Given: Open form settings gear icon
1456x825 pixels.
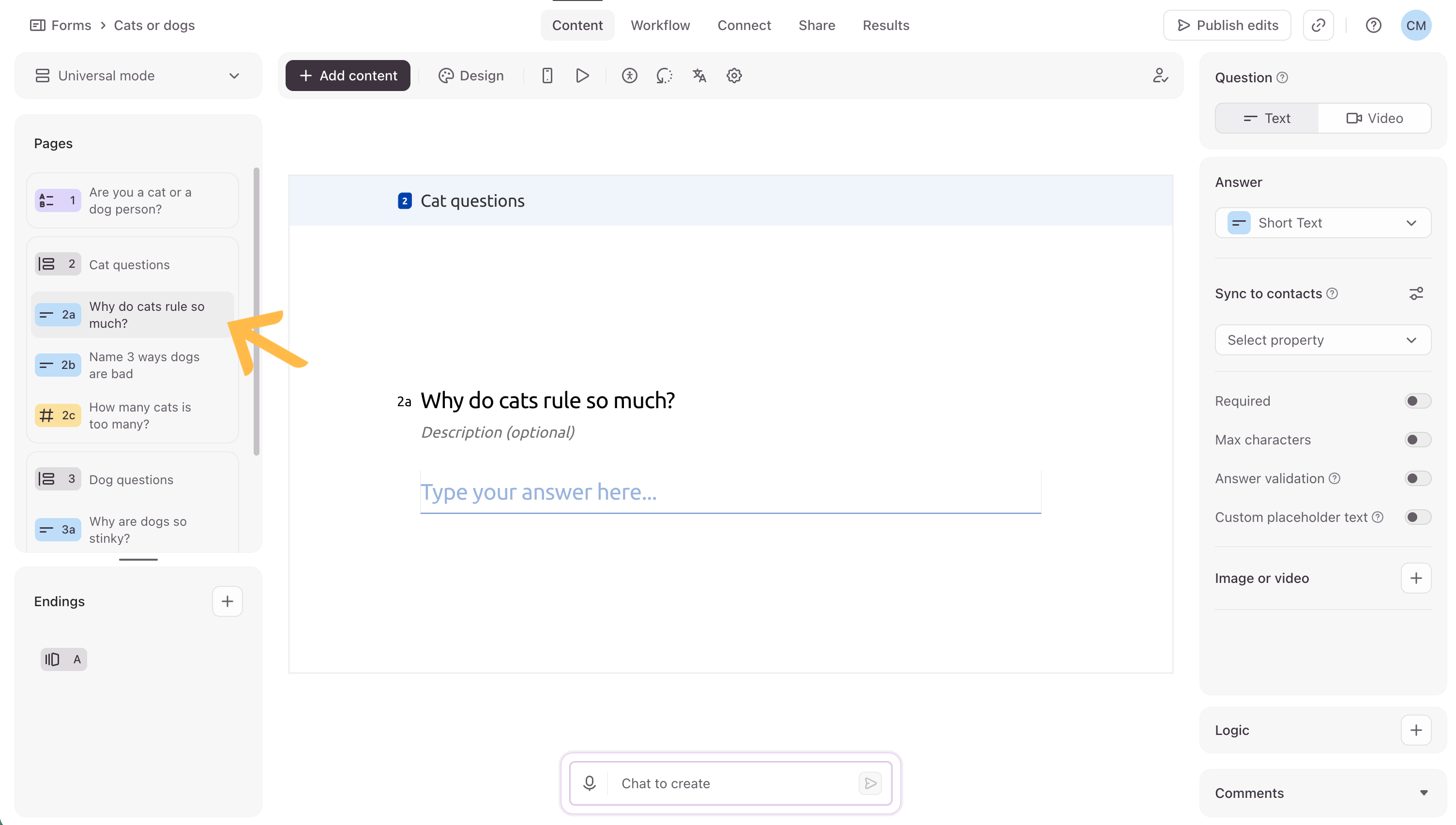Looking at the screenshot, I should 734,76.
